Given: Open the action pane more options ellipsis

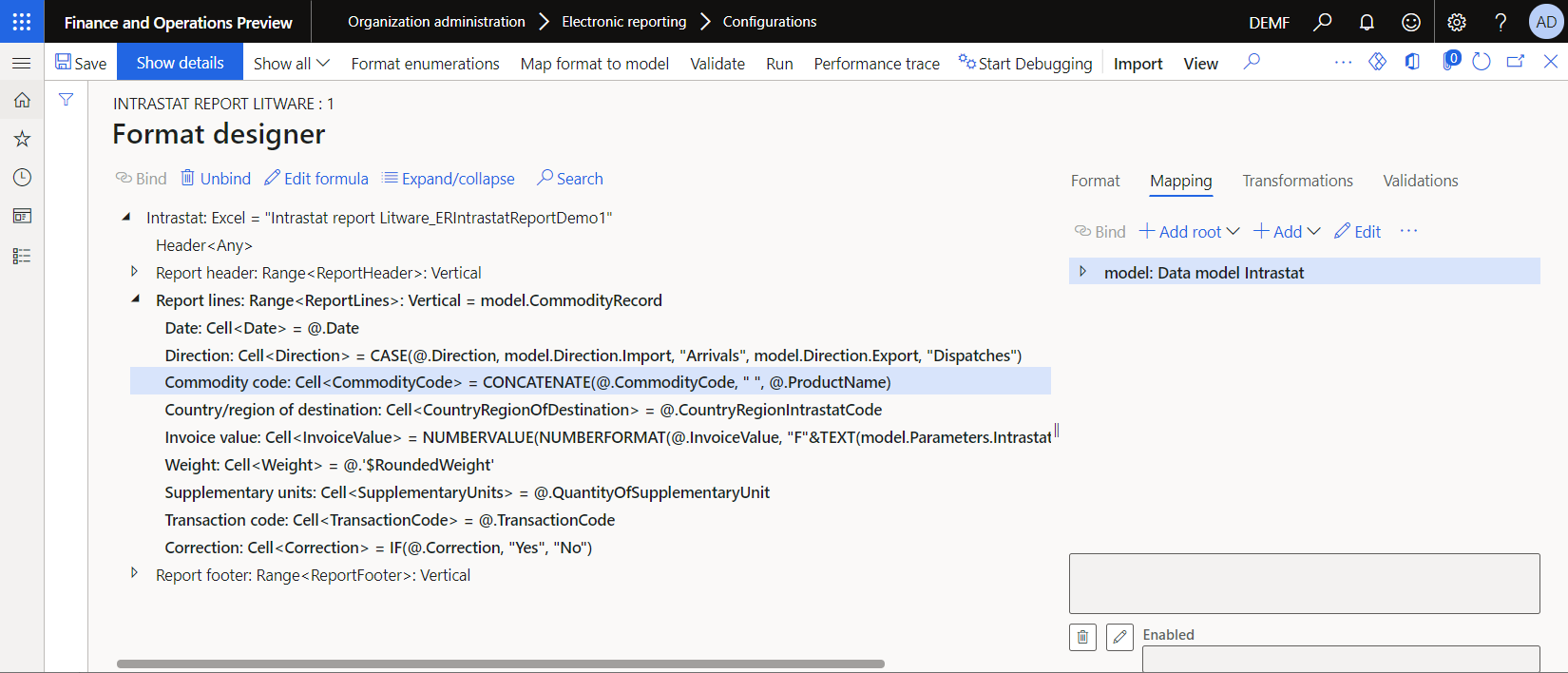Looking at the screenshot, I should (x=1343, y=62).
